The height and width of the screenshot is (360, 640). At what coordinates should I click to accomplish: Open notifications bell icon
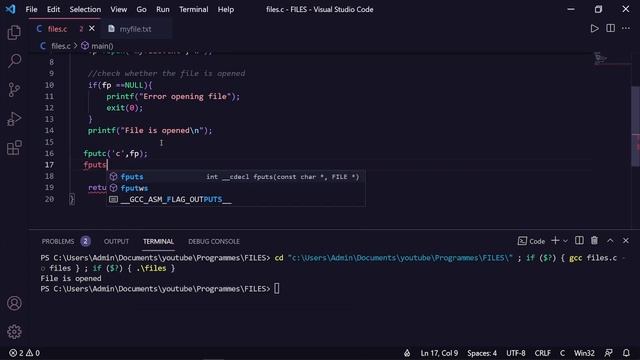click(626, 353)
